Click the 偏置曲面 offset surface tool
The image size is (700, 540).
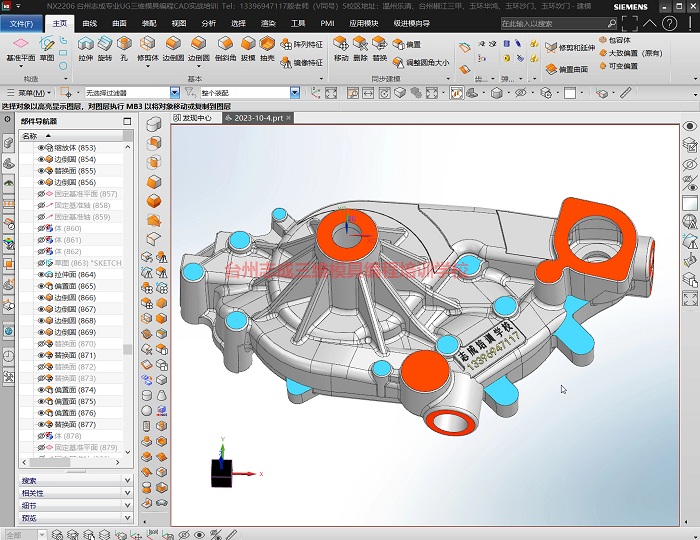[567, 69]
